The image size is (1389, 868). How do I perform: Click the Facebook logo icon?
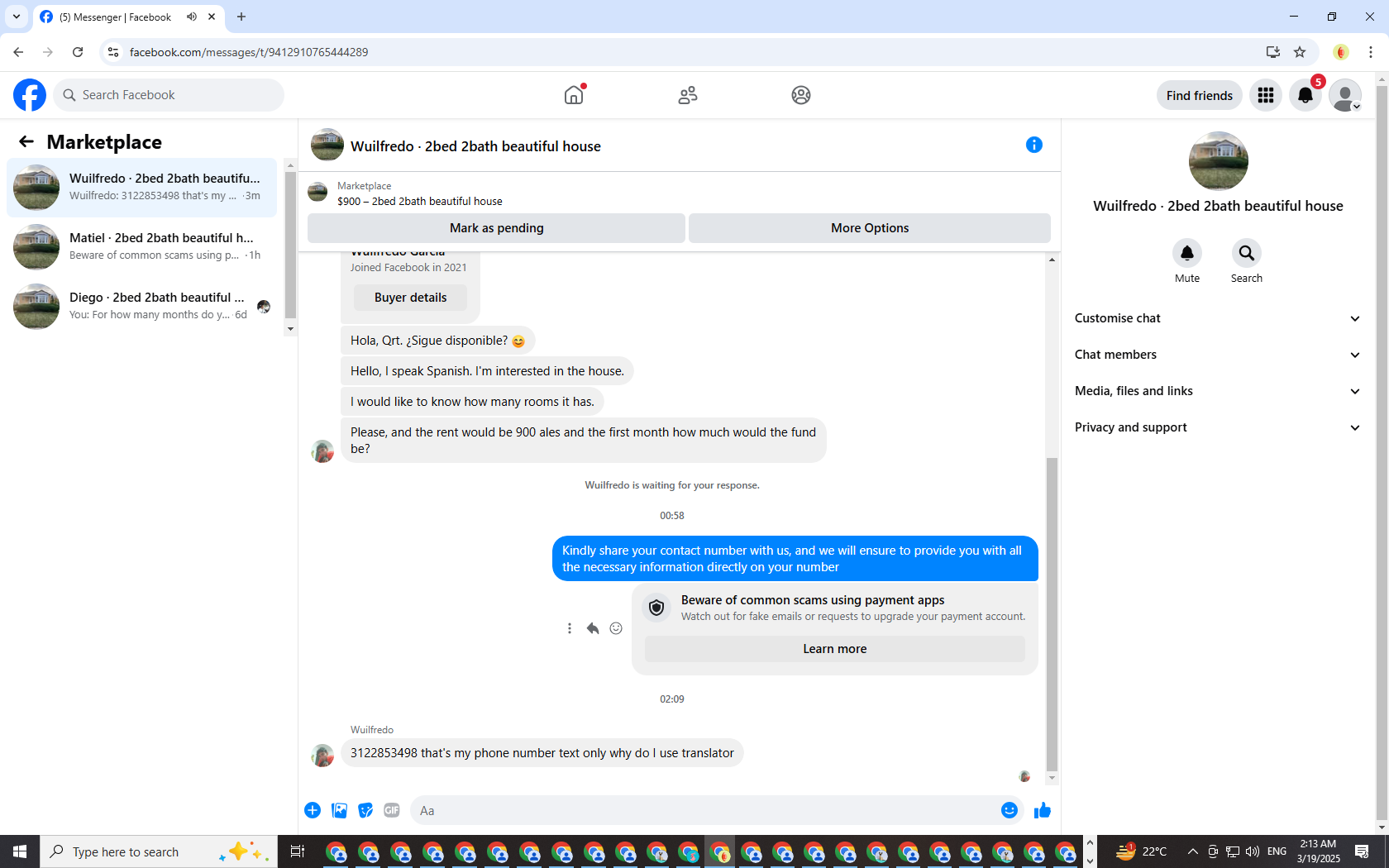click(30, 95)
